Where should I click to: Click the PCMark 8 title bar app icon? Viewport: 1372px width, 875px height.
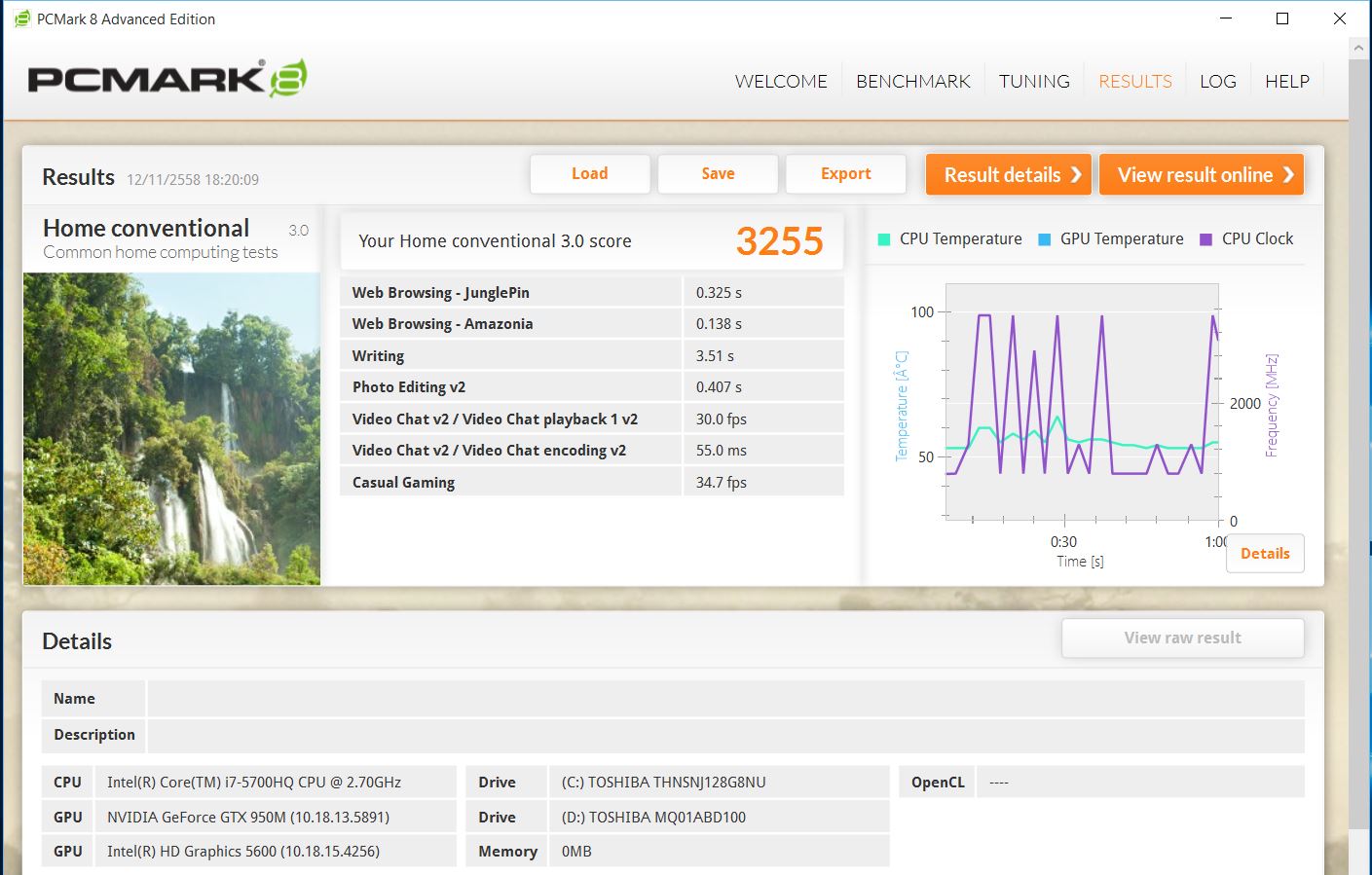coord(21,18)
